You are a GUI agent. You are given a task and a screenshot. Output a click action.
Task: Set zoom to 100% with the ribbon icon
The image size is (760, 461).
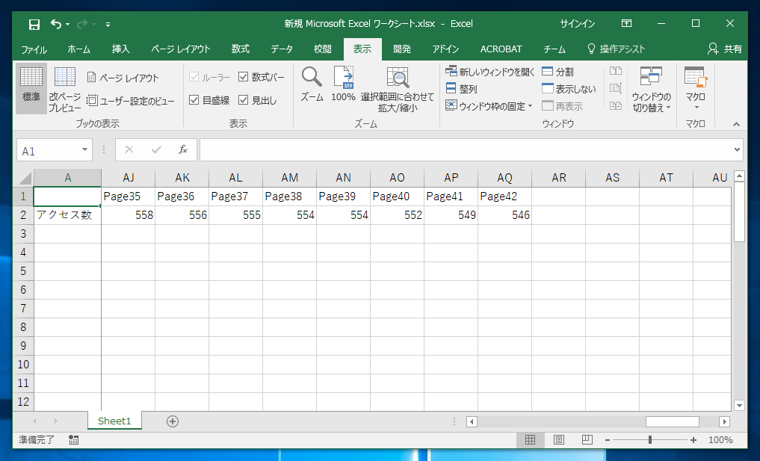(343, 84)
